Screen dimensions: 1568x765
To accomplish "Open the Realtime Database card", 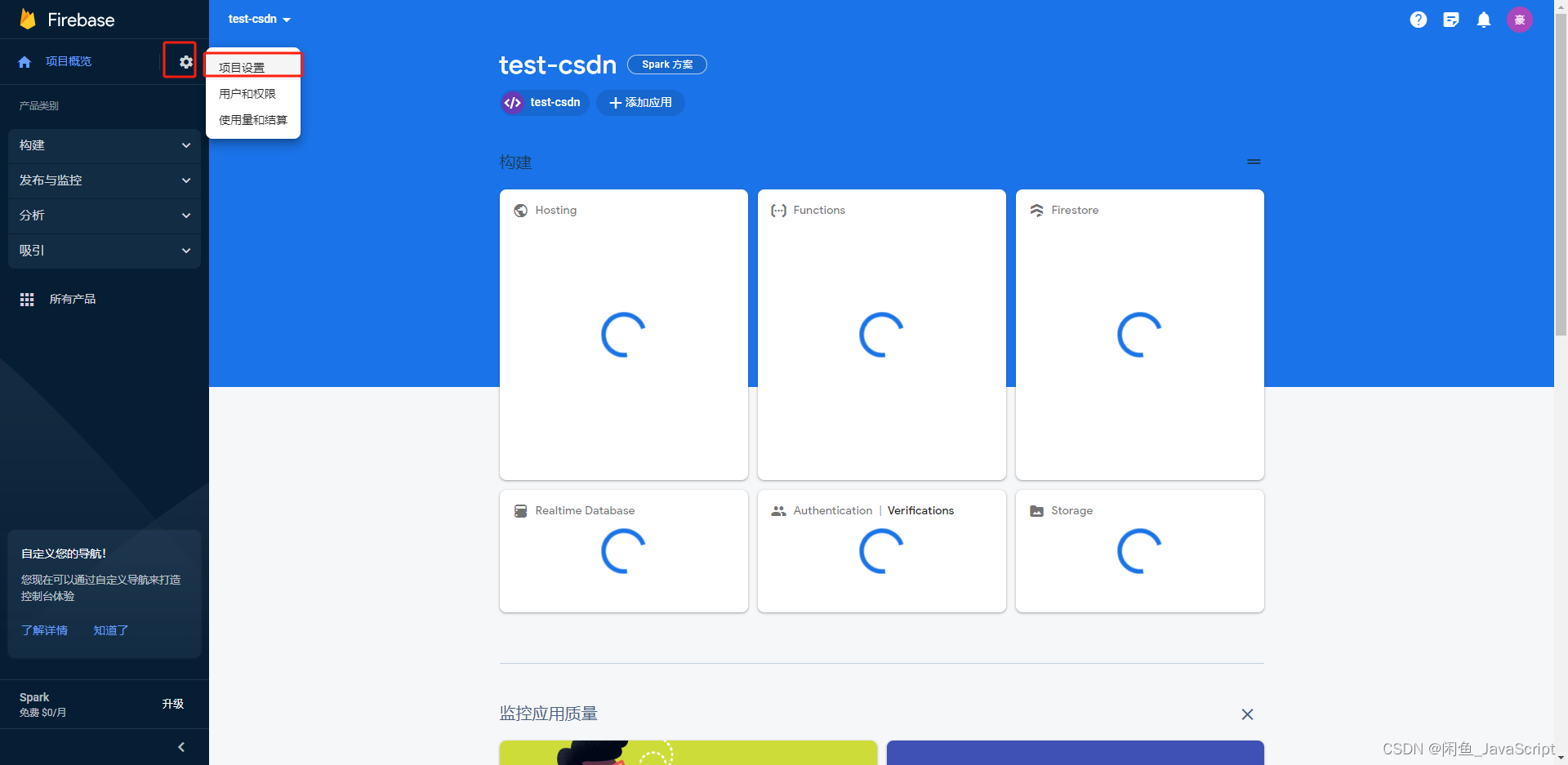I will click(624, 551).
